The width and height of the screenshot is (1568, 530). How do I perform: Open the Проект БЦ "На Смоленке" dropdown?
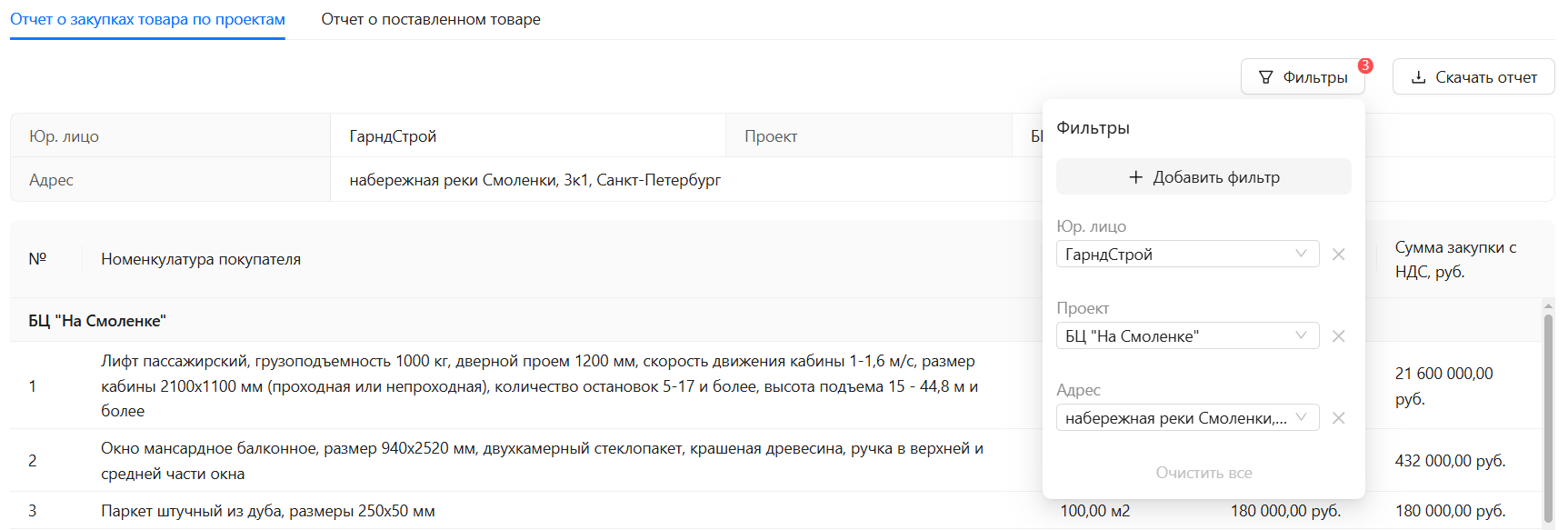1187,336
